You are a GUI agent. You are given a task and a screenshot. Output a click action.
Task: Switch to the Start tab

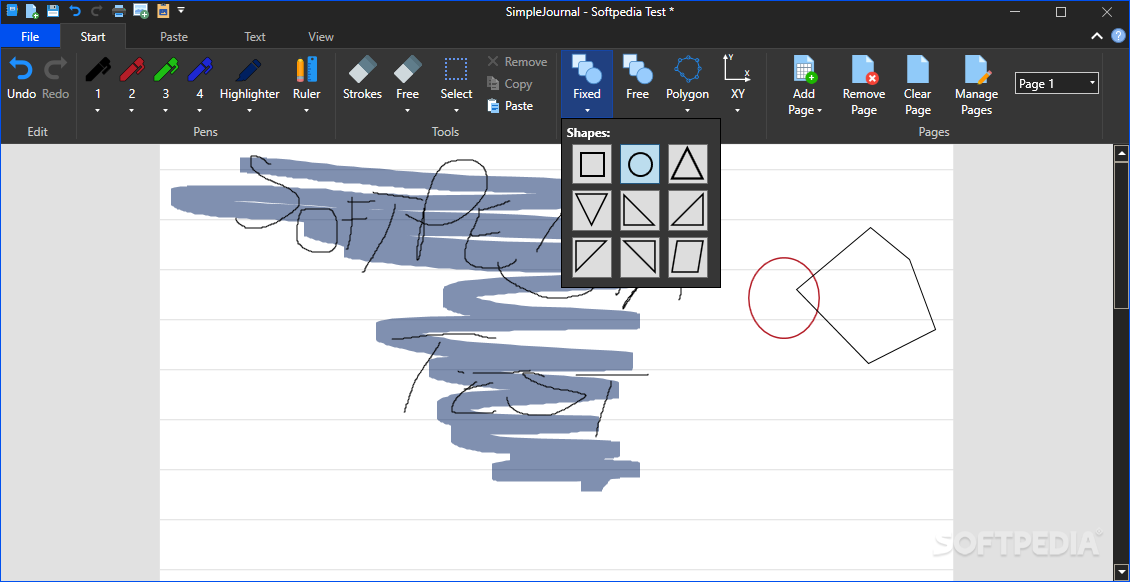click(93, 36)
